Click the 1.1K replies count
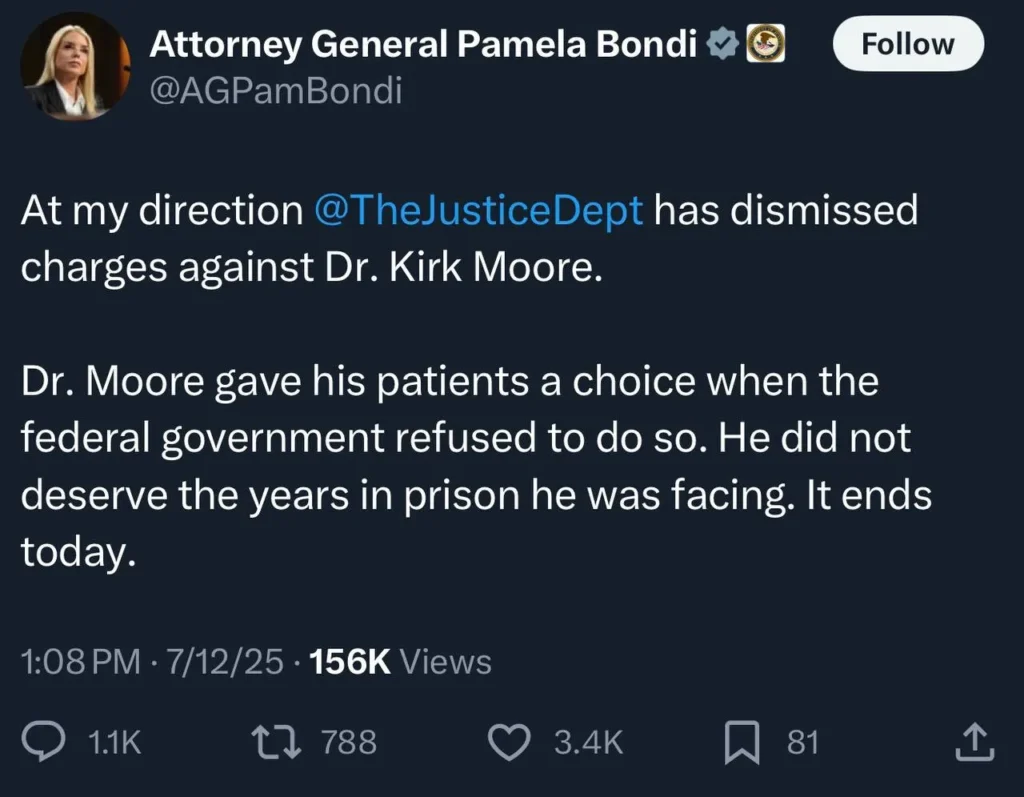The image size is (1024, 797). [x=115, y=742]
